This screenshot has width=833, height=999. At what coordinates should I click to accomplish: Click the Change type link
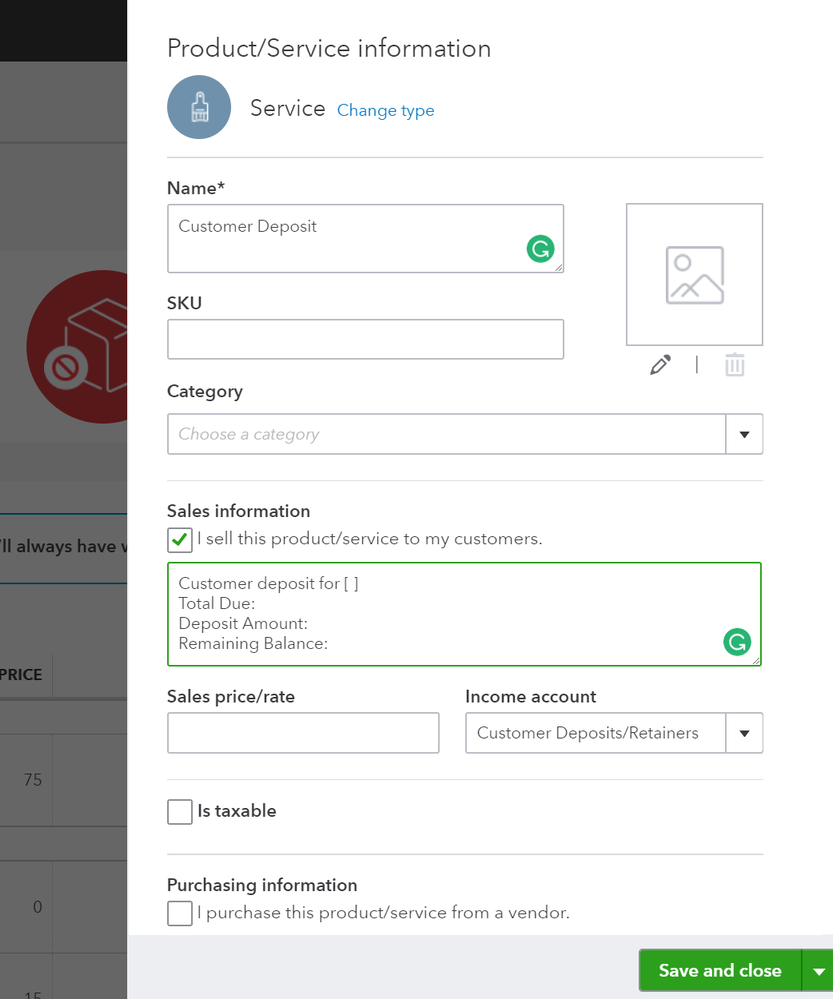click(385, 110)
